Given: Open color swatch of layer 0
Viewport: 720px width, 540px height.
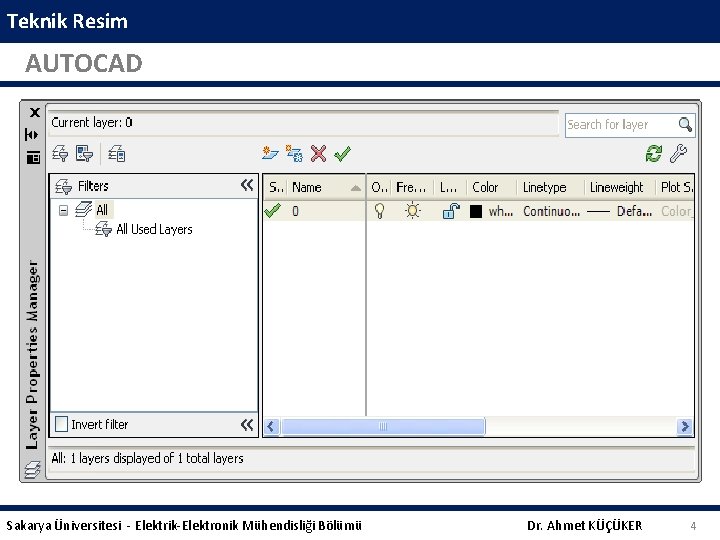Looking at the screenshot, I should [476, 211].
